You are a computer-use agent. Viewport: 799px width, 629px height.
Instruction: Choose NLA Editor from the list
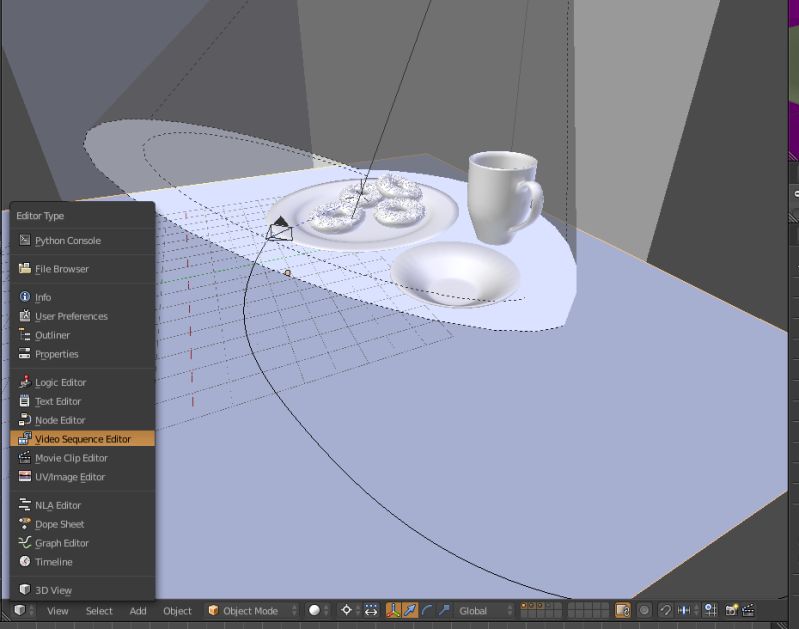click(82, 505)
